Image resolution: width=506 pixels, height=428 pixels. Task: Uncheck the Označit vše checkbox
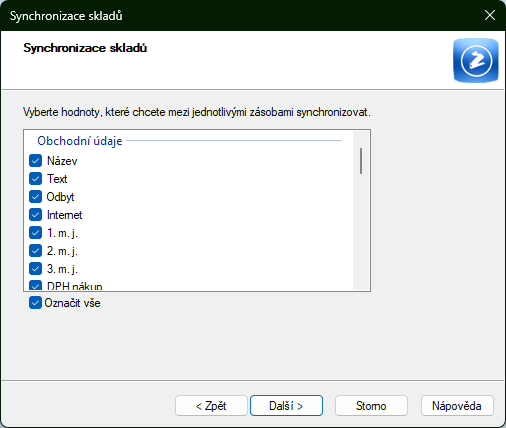point(35,303)
